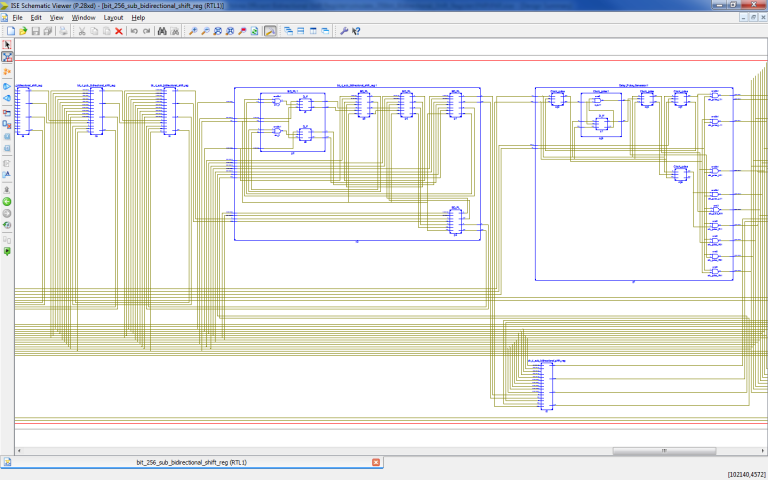Click the New file icon
Viewport: 768px width, 480px height.
pos(10,31)
